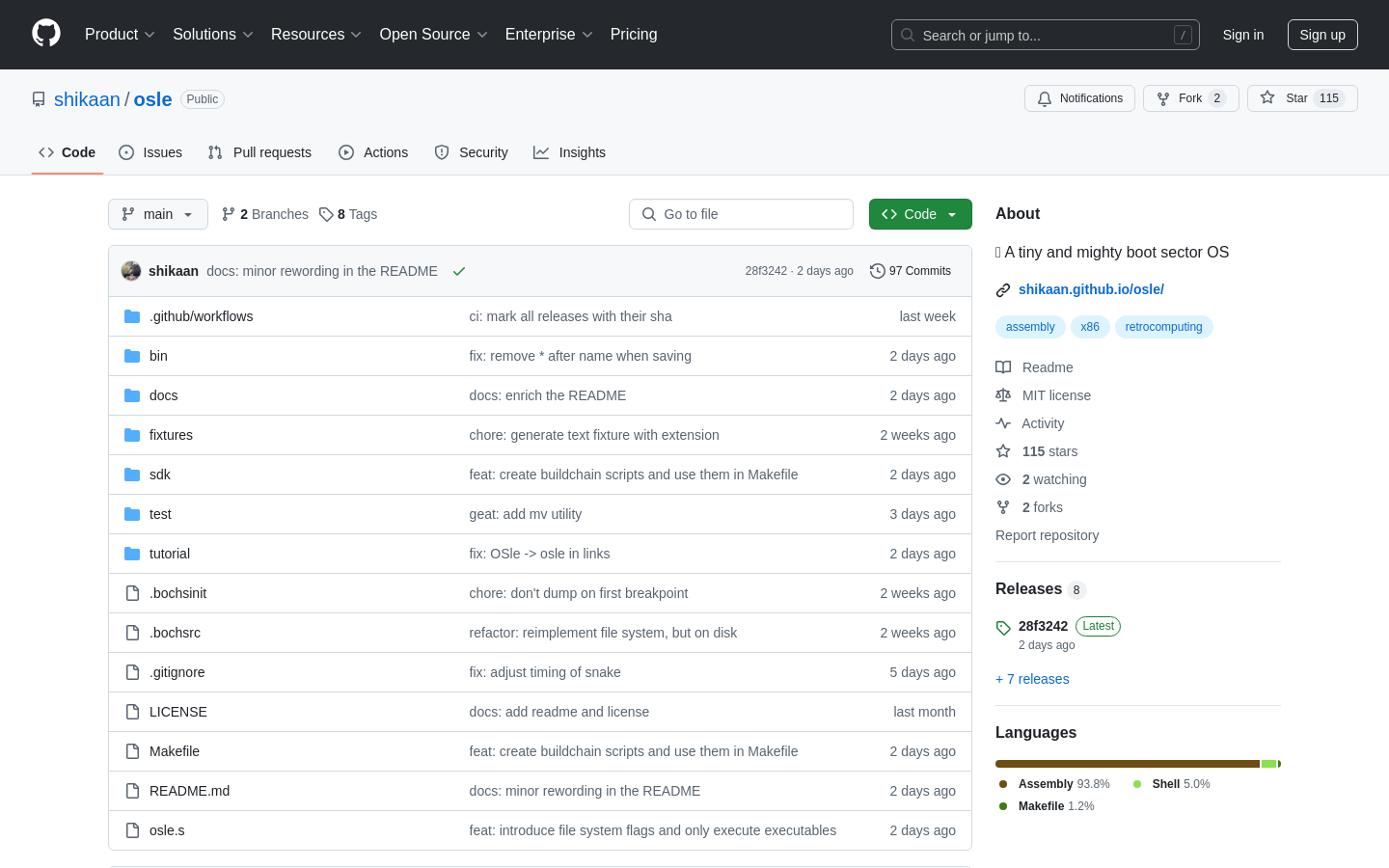Click the Makefile language color dot

click(x=1003, y=806)
